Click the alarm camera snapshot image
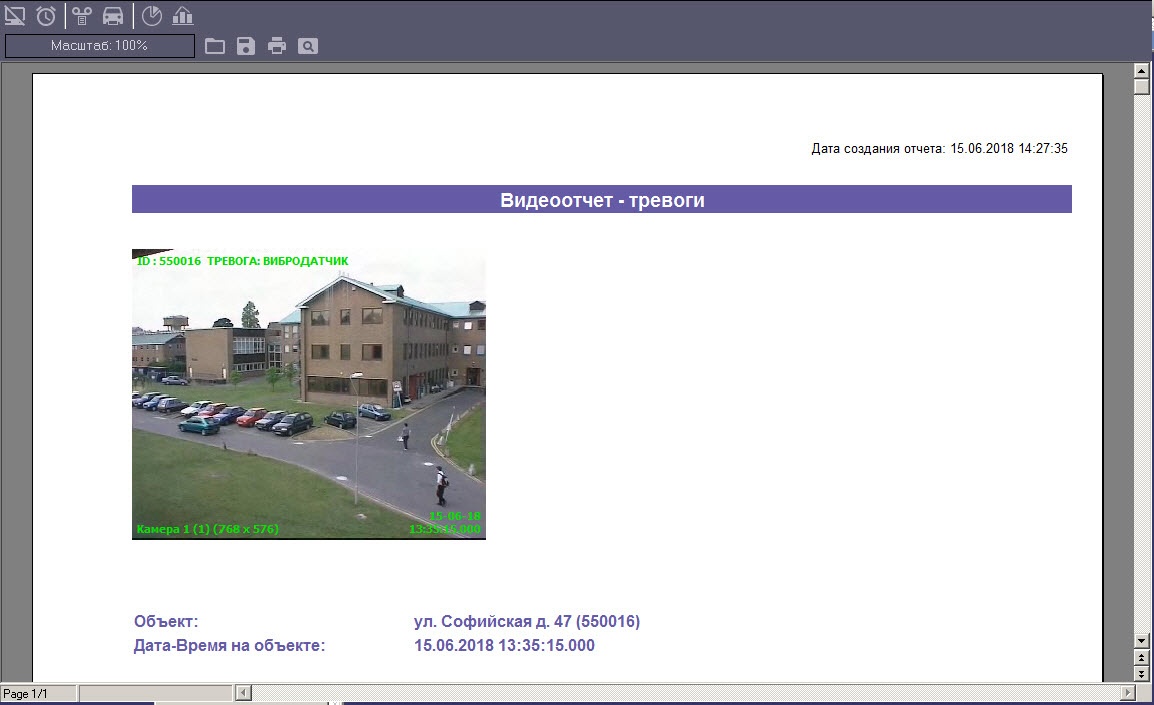This screenshot has width=1154, height=705. [x=308, y=394]
